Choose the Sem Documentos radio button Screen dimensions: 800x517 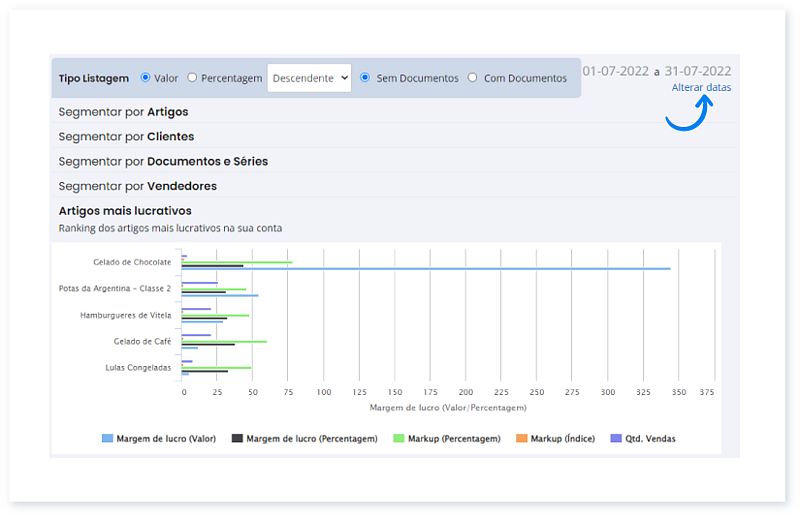[x=365, y=77]
